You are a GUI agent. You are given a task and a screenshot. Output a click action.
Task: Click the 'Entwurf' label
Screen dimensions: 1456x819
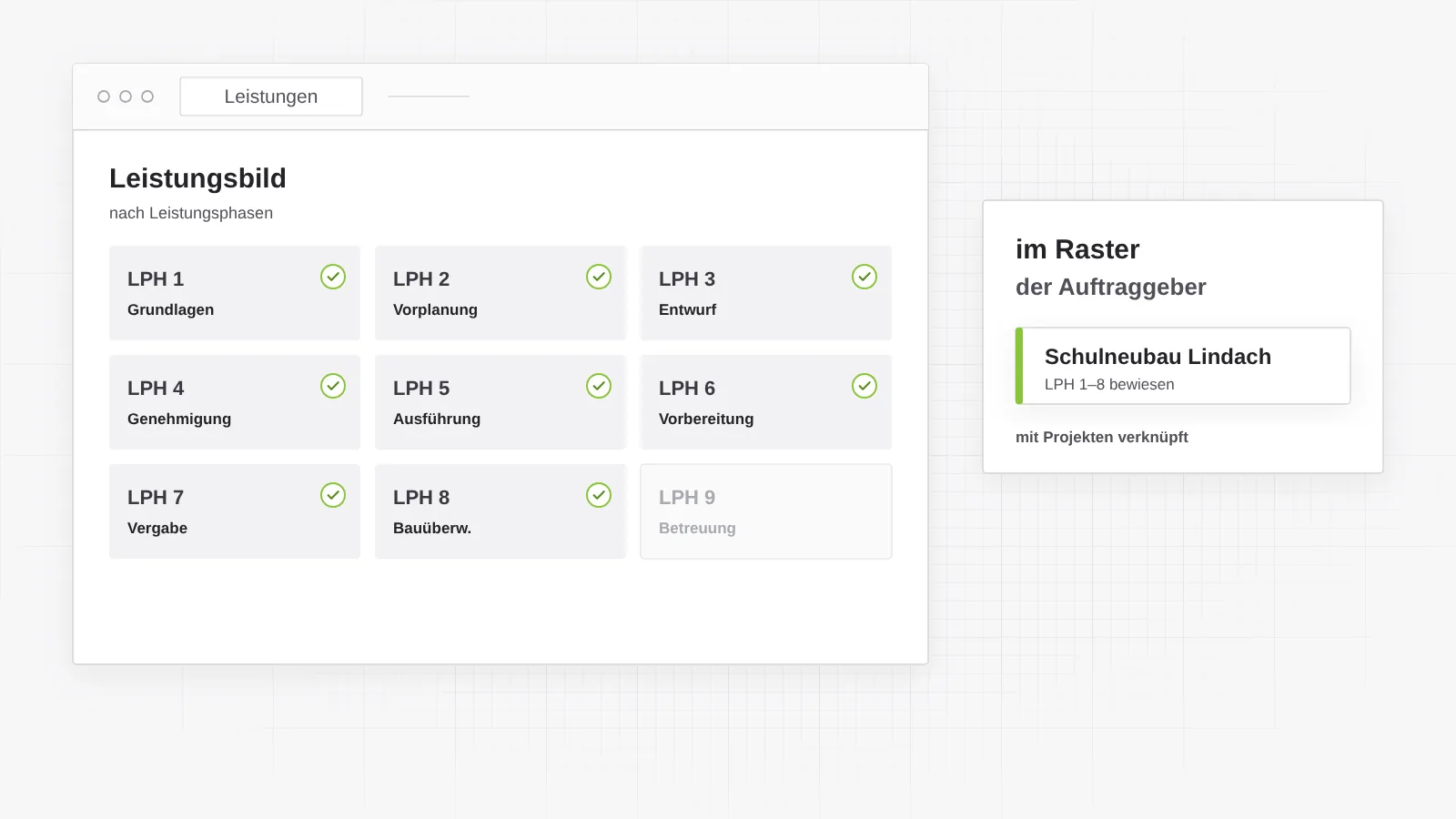tap(688, 309)
